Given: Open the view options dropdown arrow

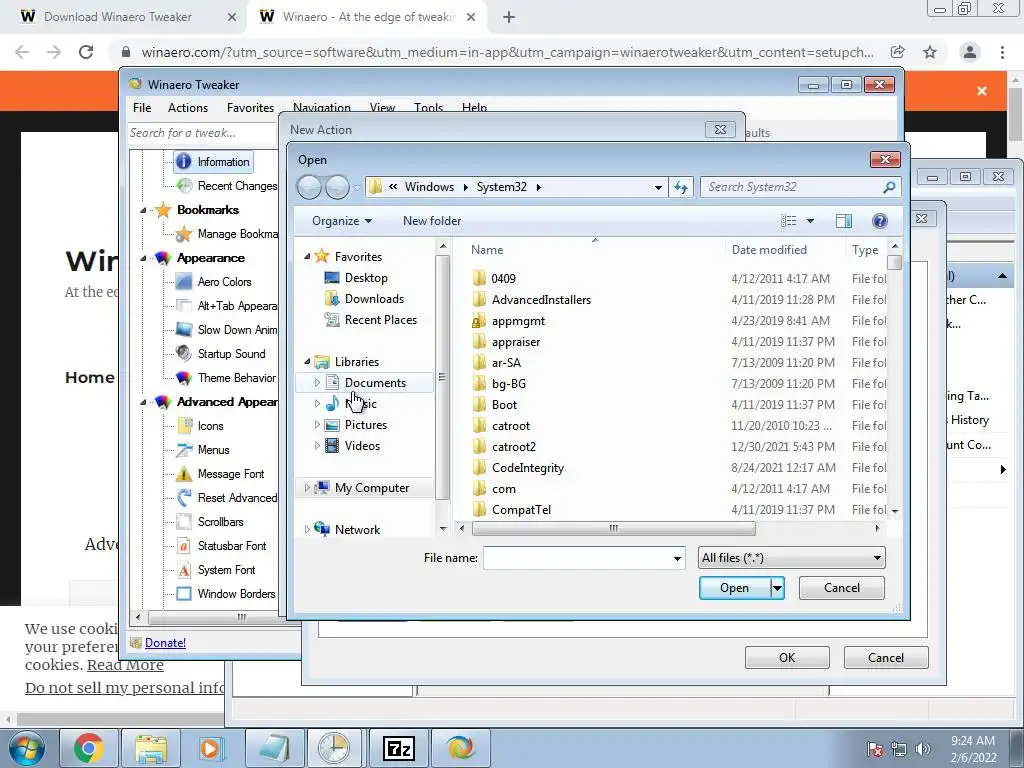Looking at the screenshot, I should (810, 221).
